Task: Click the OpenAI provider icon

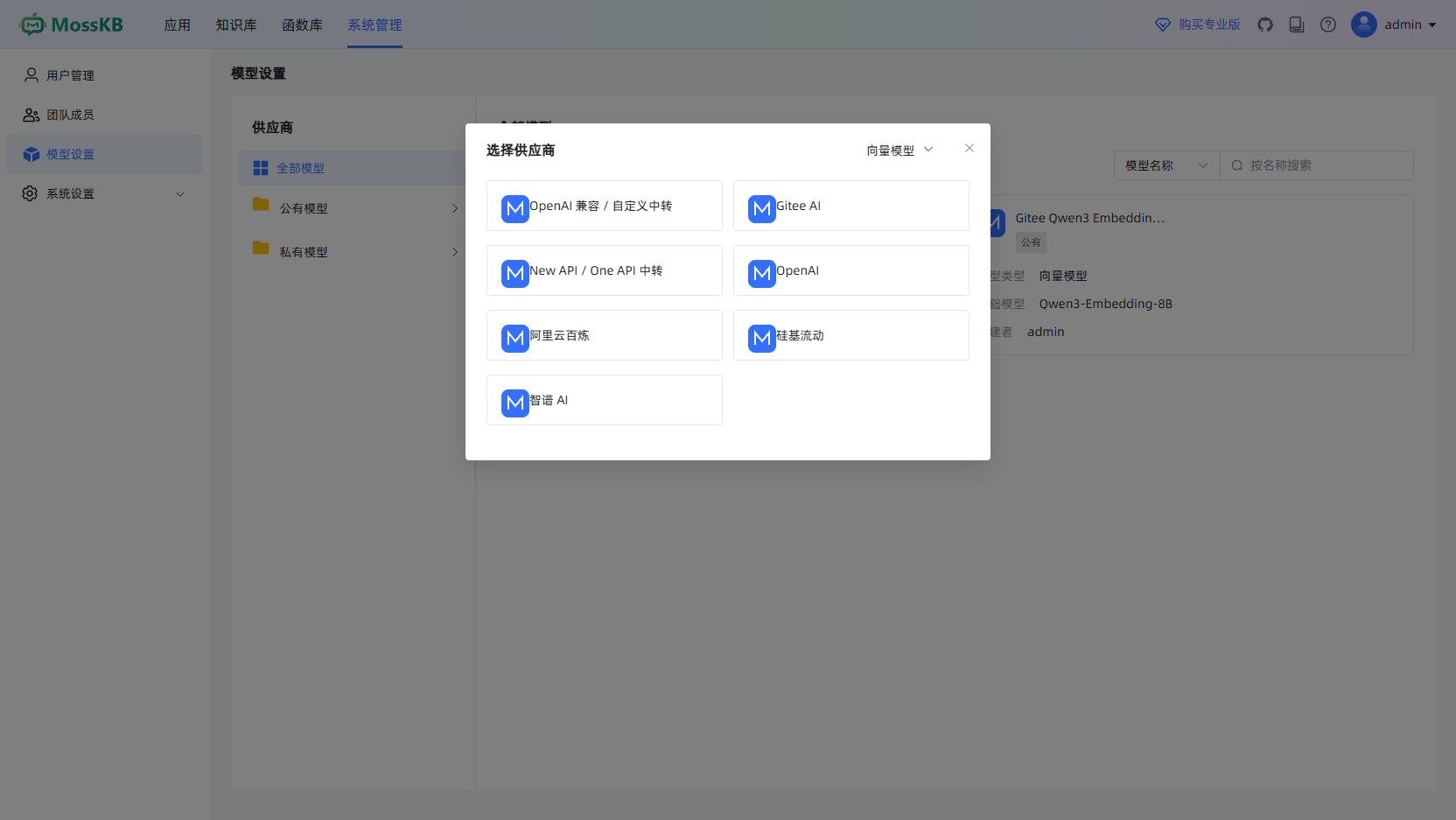Action: click(762, 274)
